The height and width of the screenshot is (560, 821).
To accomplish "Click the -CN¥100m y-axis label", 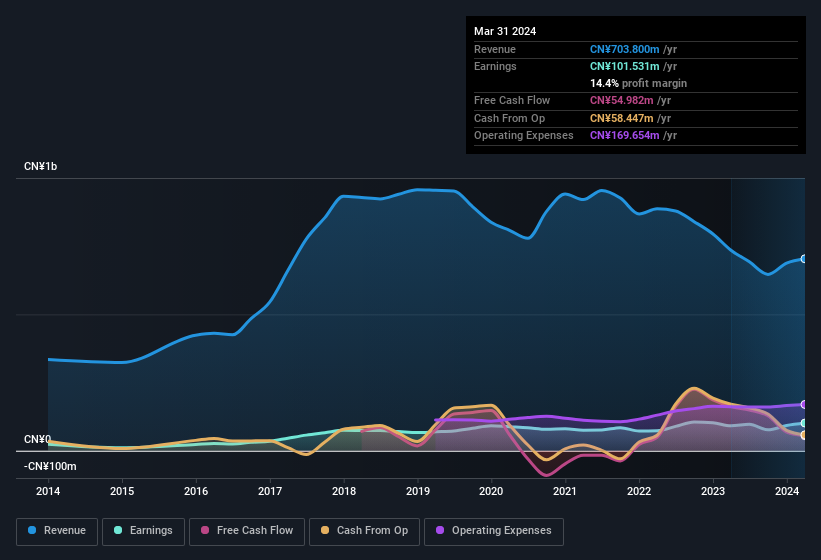I will [x=50, y=466].
